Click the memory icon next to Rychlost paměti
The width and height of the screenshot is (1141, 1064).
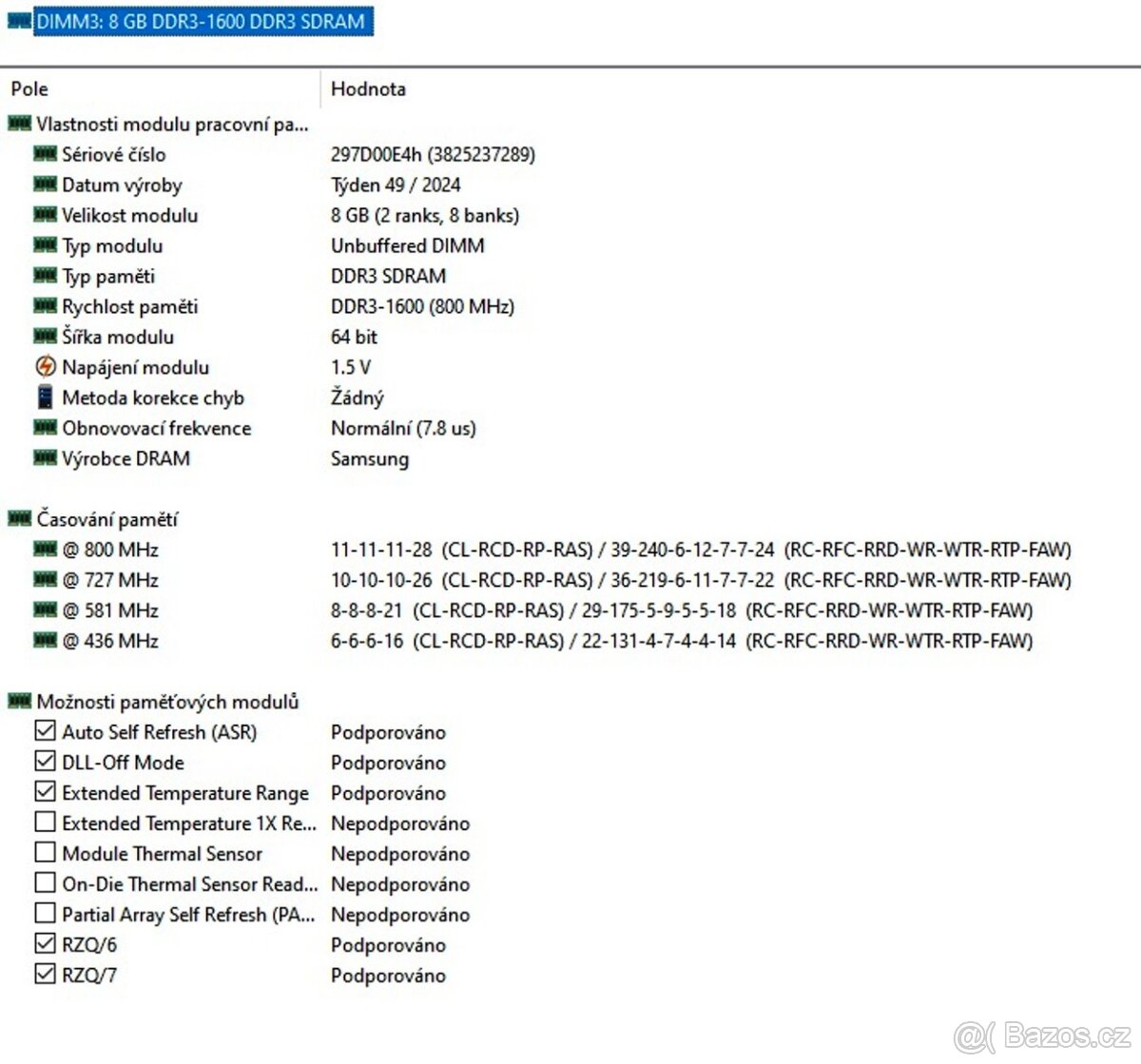(x=45, y=306)
